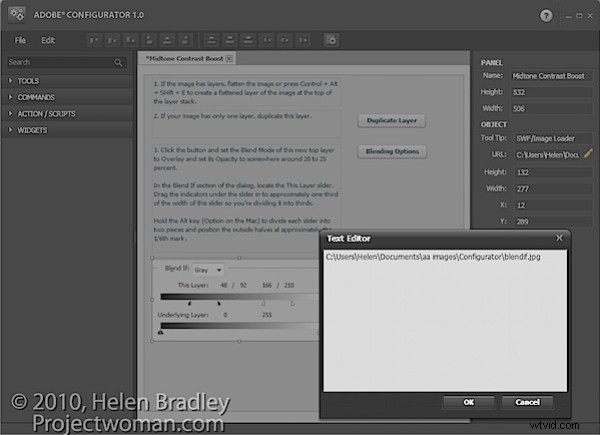Click the fourth align icon in toolbar
The height and width of the screenshot is (435, 600).
pyautogui.click(x=149, y=40)
